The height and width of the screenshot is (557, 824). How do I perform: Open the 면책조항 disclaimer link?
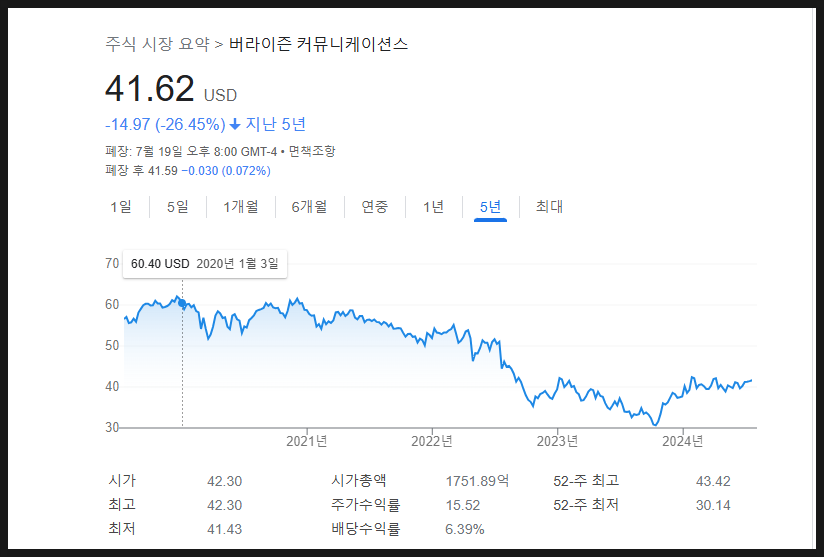[x=312, y=151]
